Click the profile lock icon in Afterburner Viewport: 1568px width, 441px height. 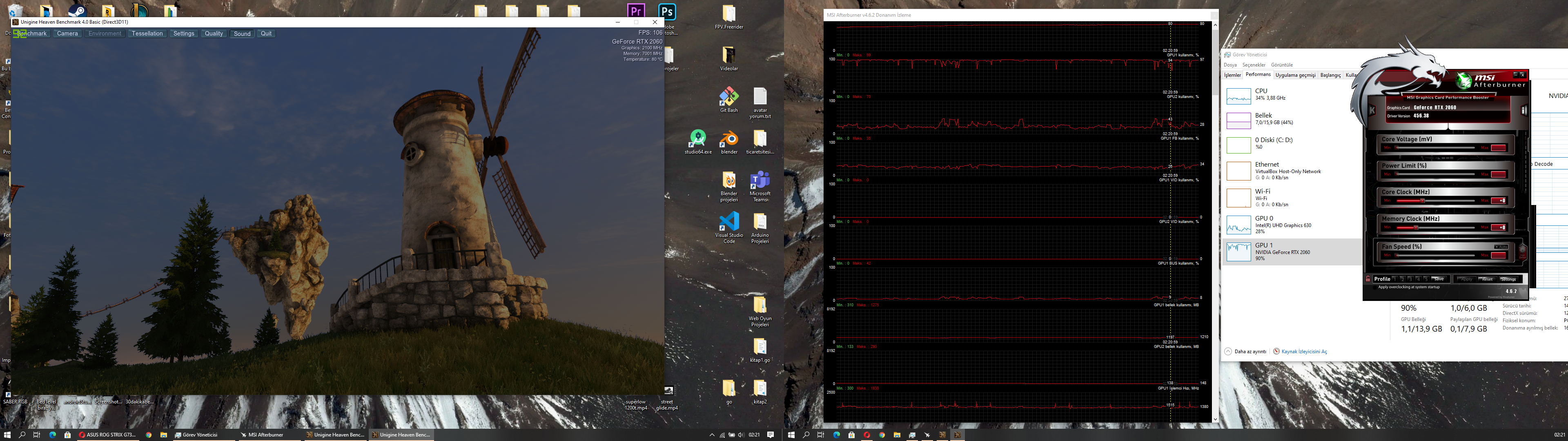click(1368, 279)
